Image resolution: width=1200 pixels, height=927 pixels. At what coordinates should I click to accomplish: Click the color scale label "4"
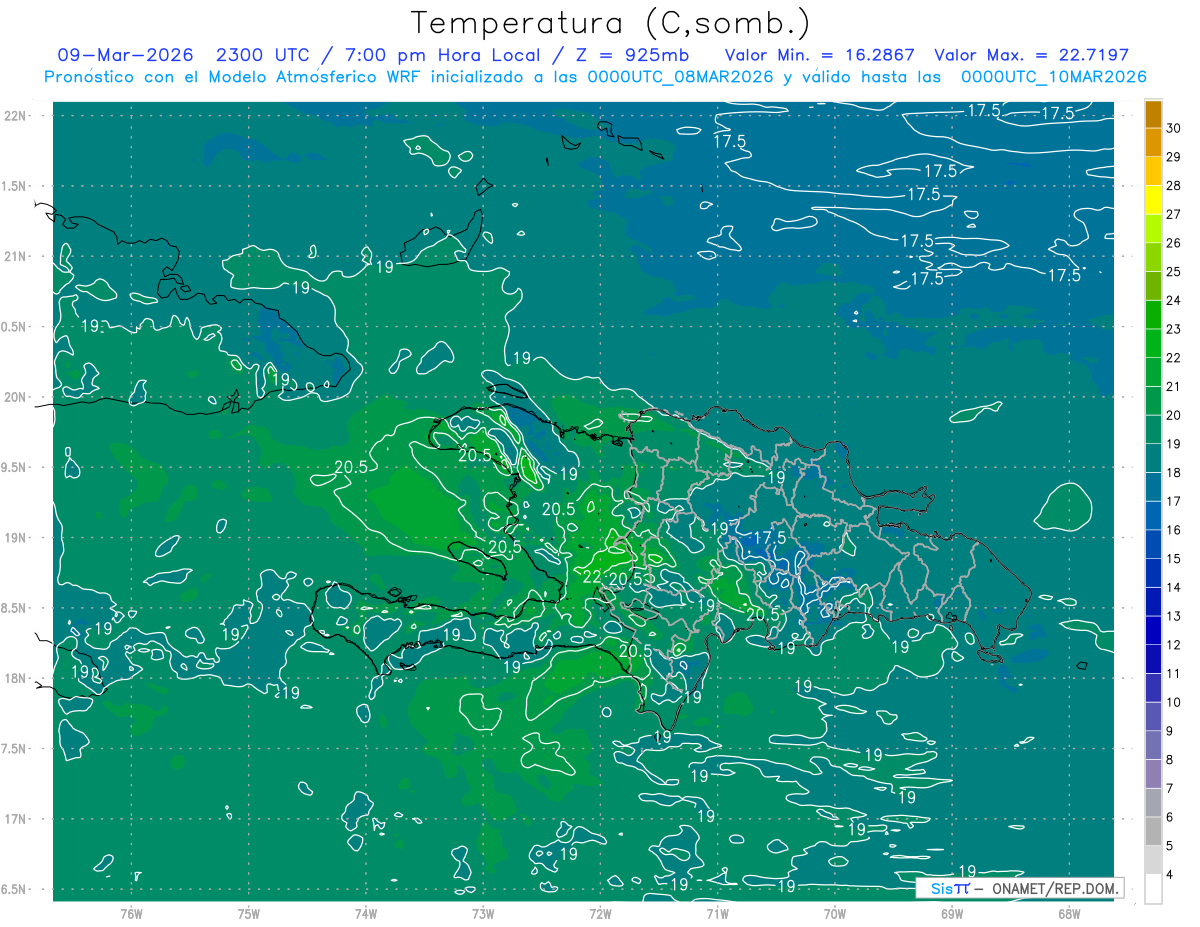click(1170, 874)
